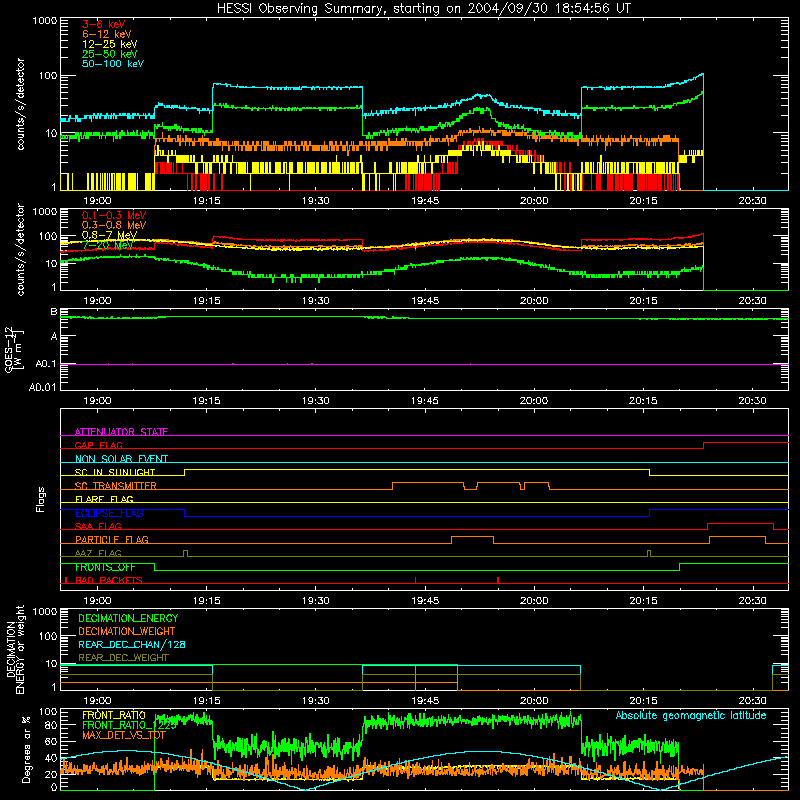Viewport: 800px width, 800px height.
Task: Click the DECIMATION_WEIGHT legend label
Action: (x=127, y=631)
